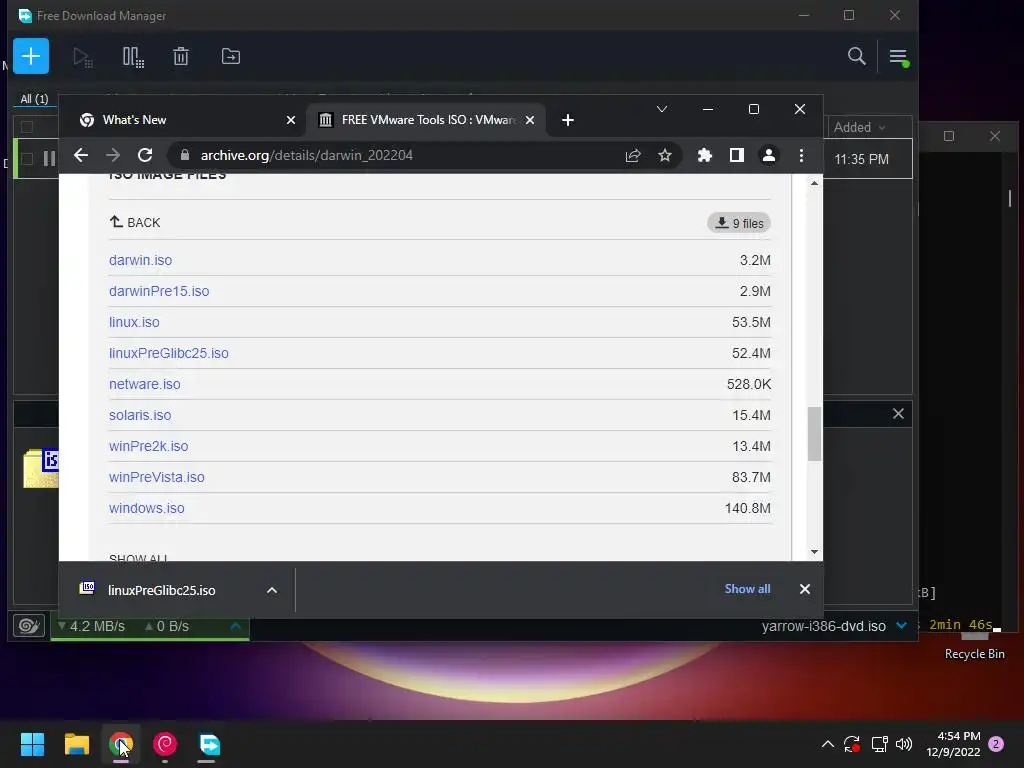Image resolution: width=1024 pixels, height=768 pixels.
Task: Expand the traffic speed panel arrow
Action: tap(236, 626)
